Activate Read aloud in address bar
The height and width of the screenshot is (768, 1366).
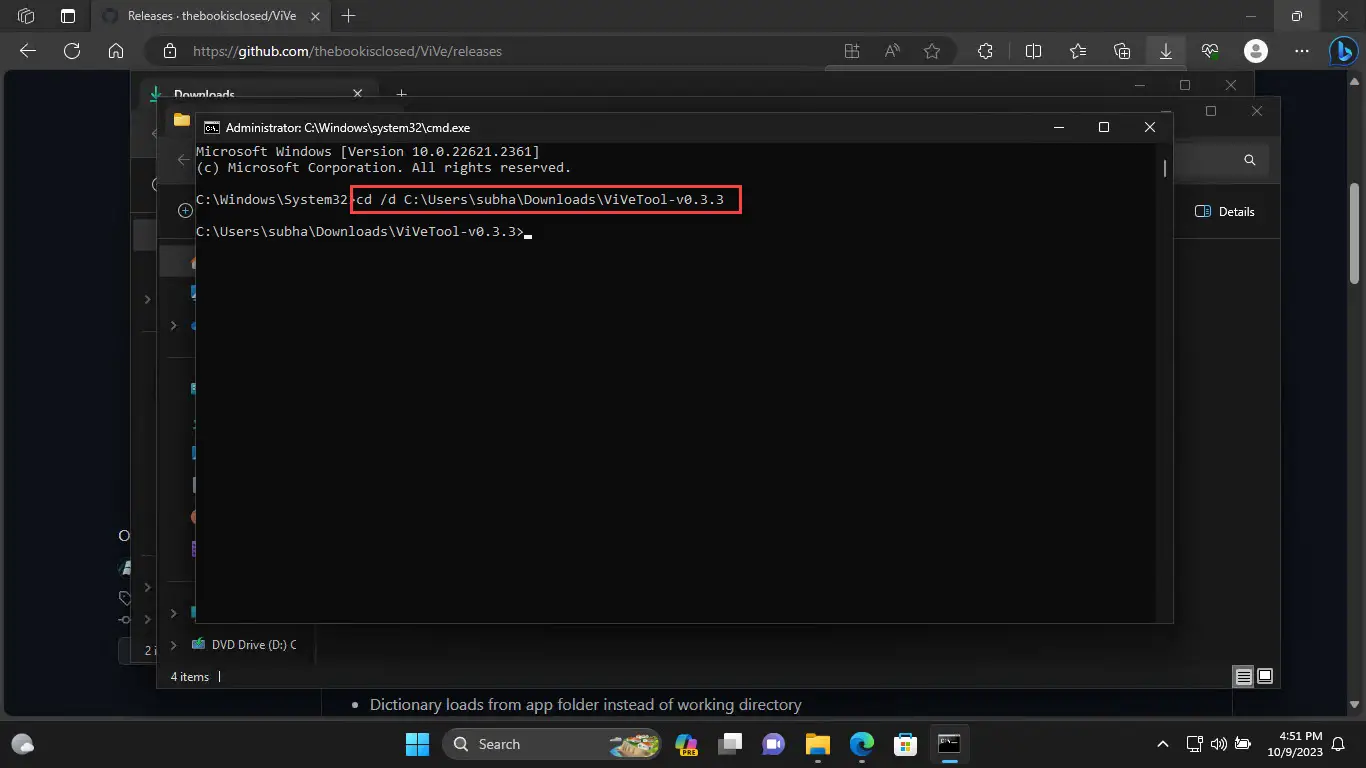tap(892, 51)
